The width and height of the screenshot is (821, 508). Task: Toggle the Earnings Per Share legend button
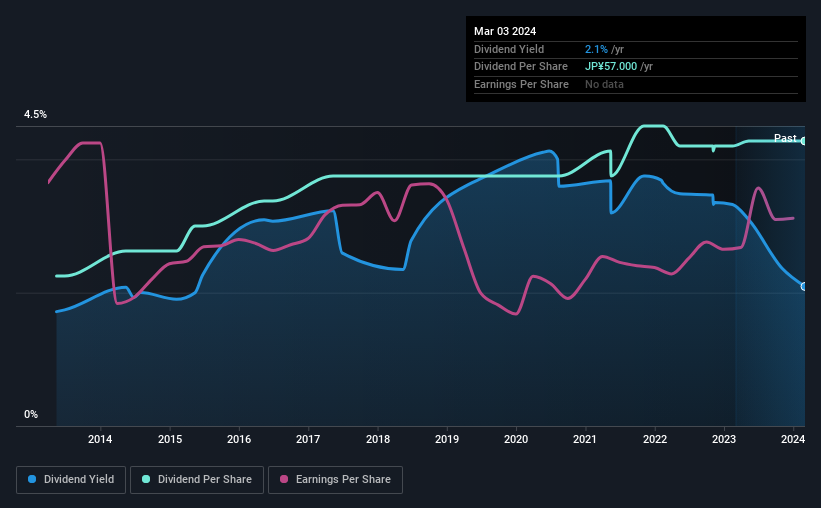pyautogui.click(x=335, y=480)
